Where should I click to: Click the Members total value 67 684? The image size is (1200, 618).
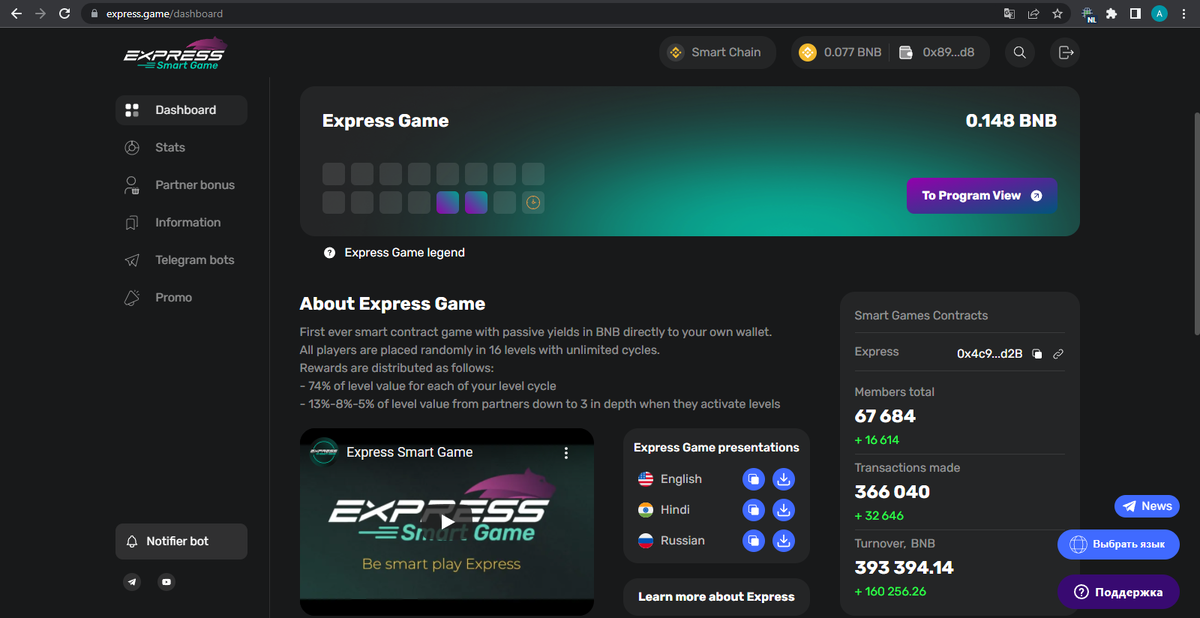[x=885, y=416]
